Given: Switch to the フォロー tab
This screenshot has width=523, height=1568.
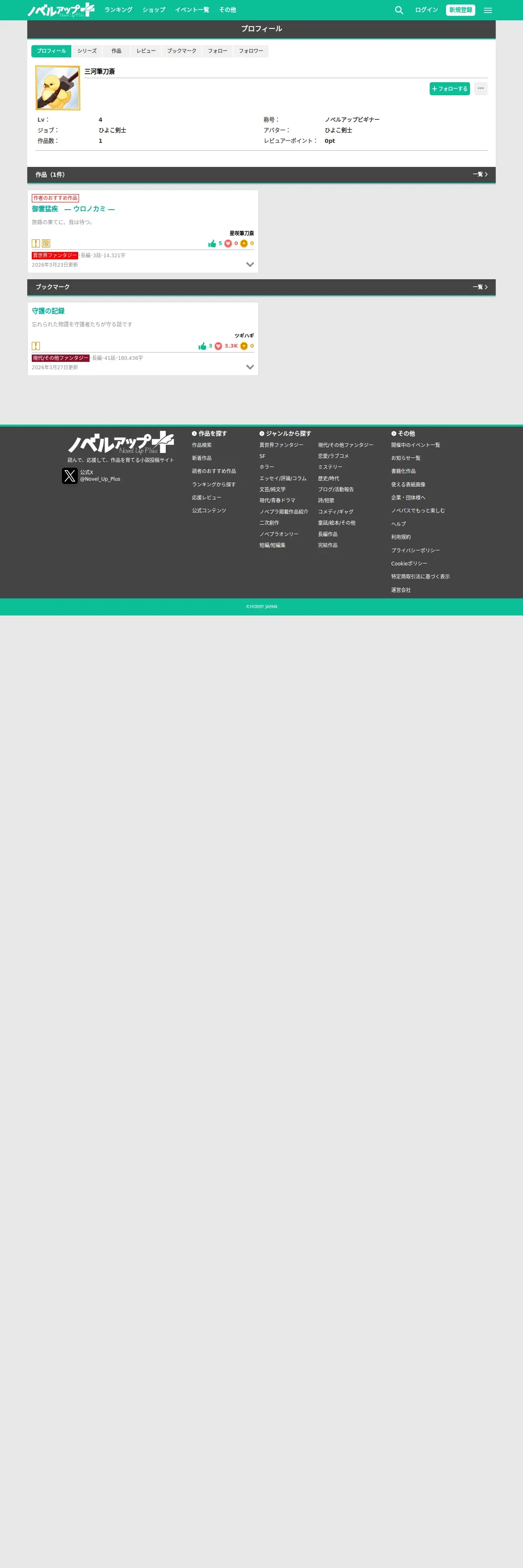Looking at the screenshot, I should pyautogui.click(x=218, y=51).
